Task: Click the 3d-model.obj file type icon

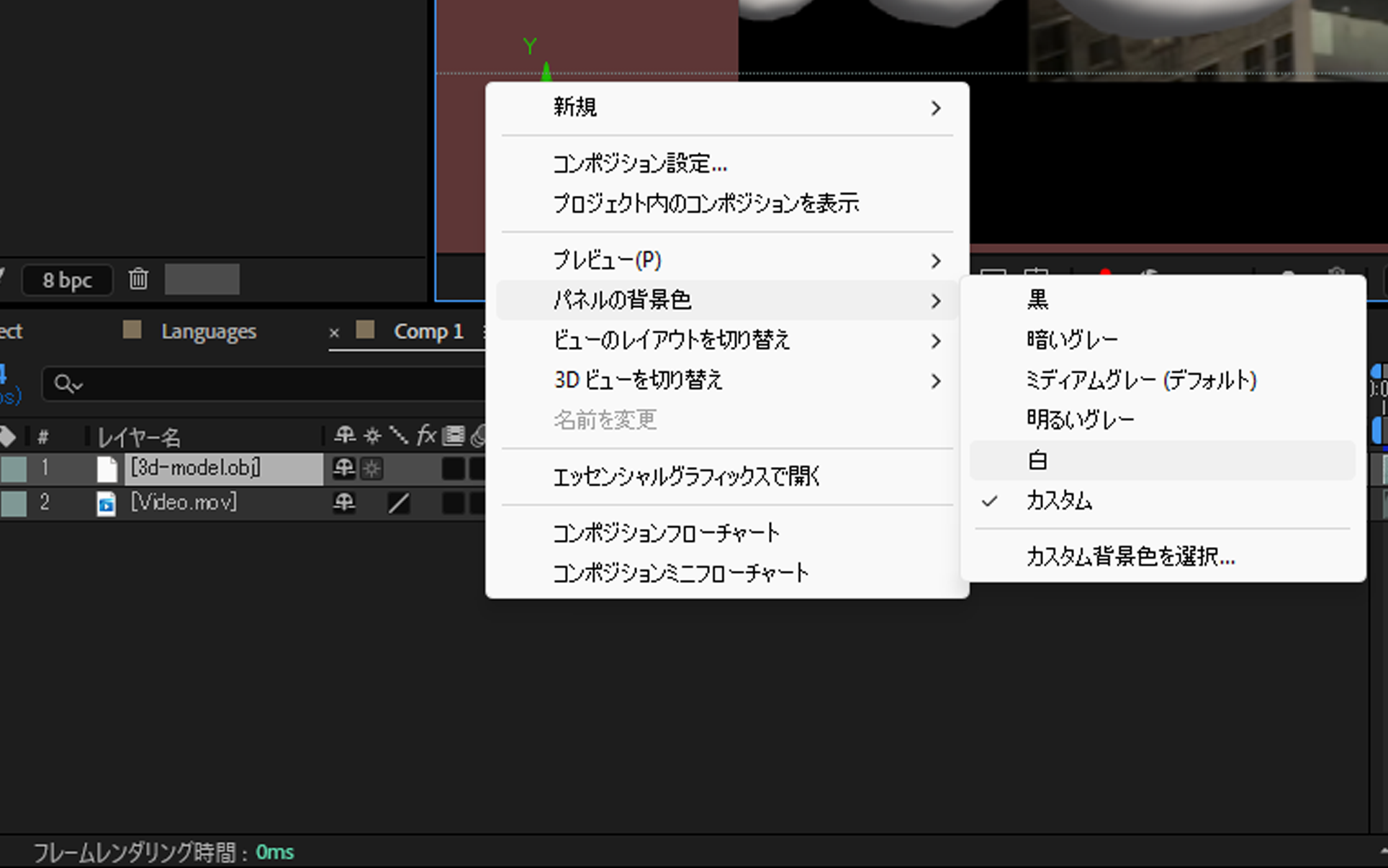Action: (107, 469)
